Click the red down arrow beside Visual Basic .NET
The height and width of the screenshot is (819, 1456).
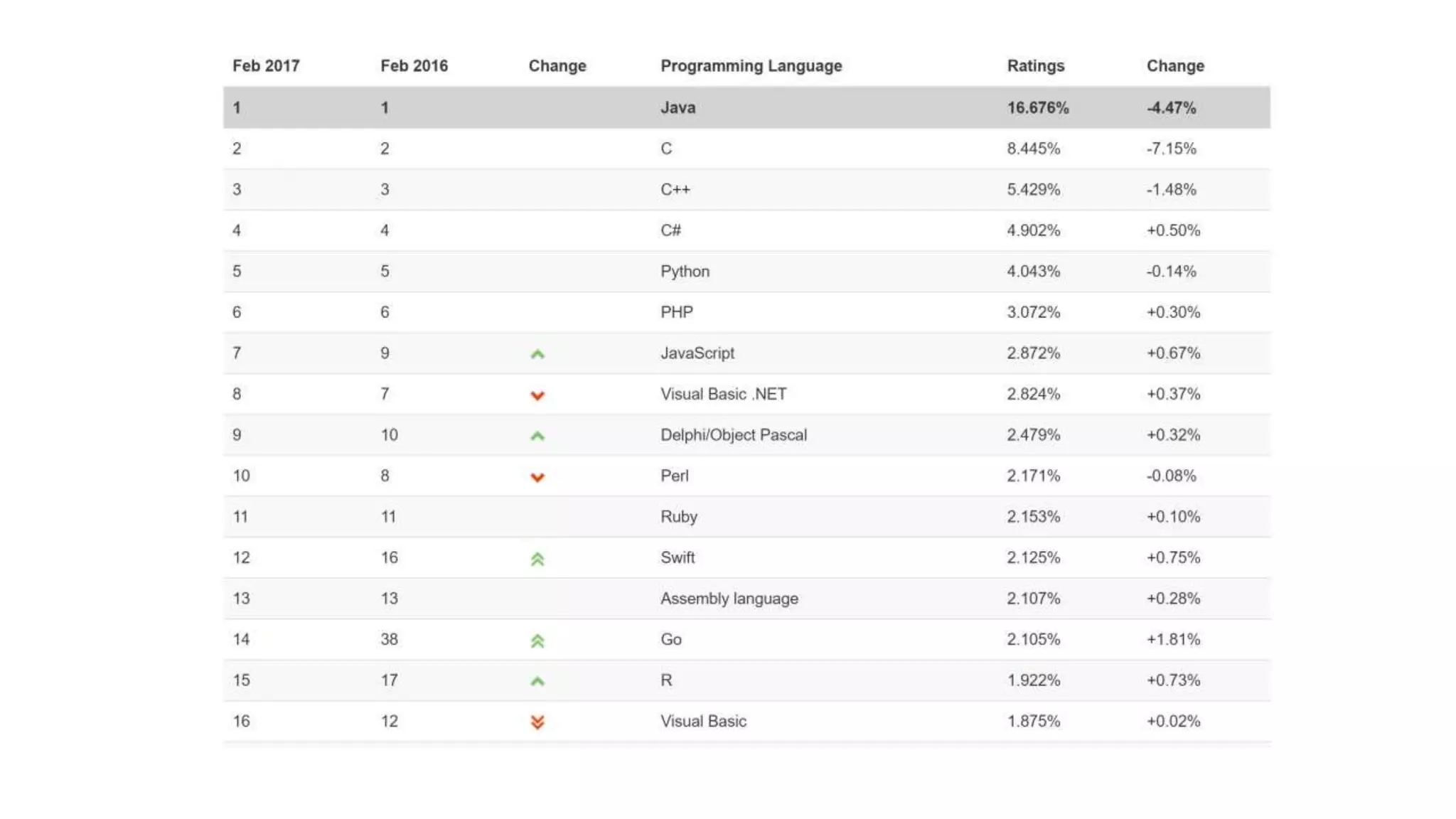click(537, 395)
